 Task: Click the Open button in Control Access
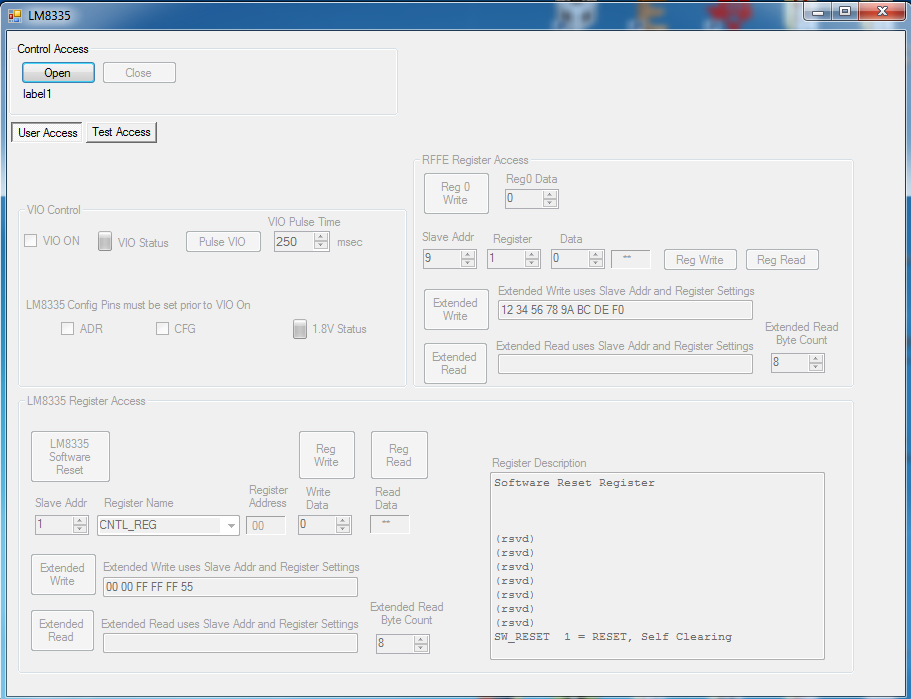(58, 73)
